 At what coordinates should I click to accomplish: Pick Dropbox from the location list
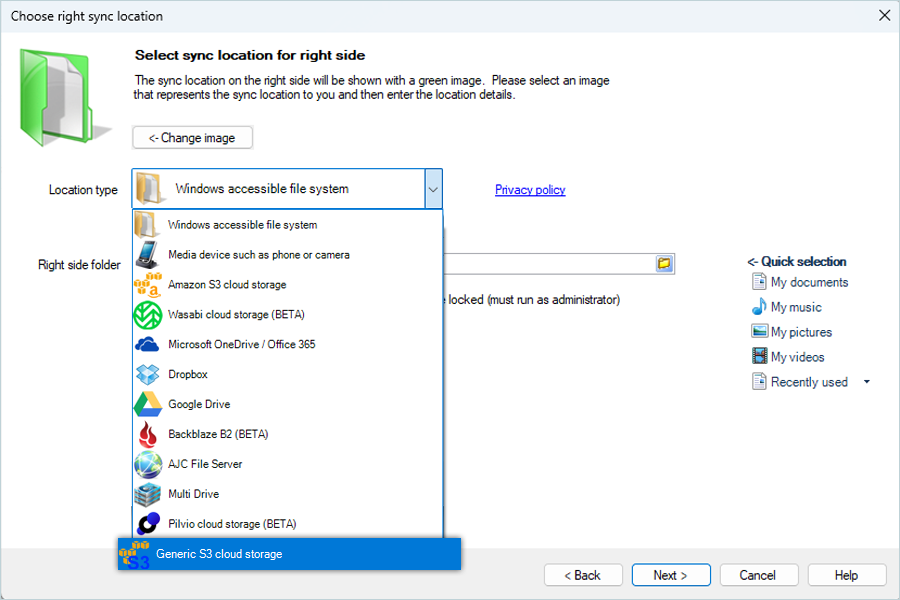coord(288,374)
